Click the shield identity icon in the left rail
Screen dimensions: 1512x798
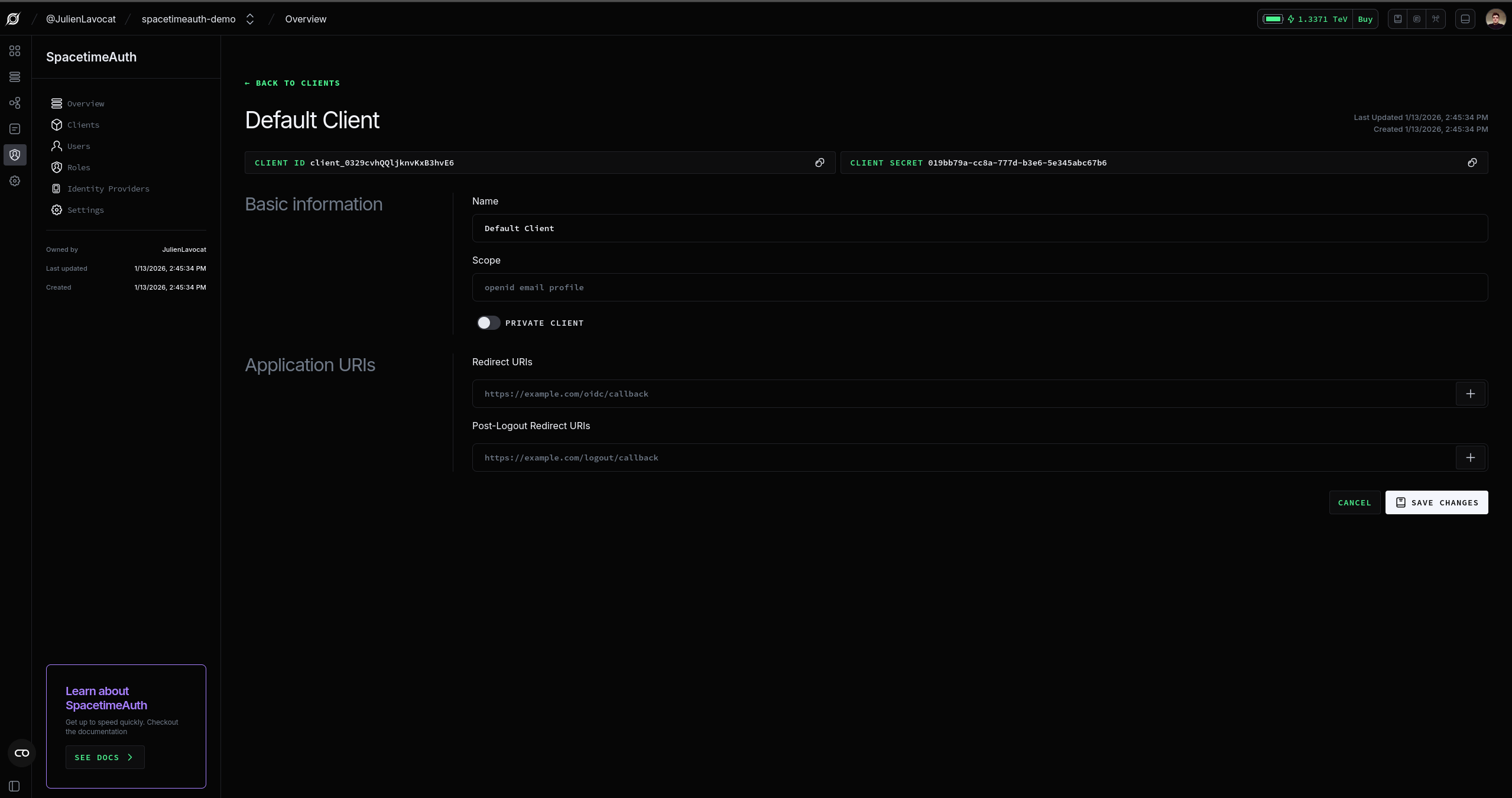point(14,155)
